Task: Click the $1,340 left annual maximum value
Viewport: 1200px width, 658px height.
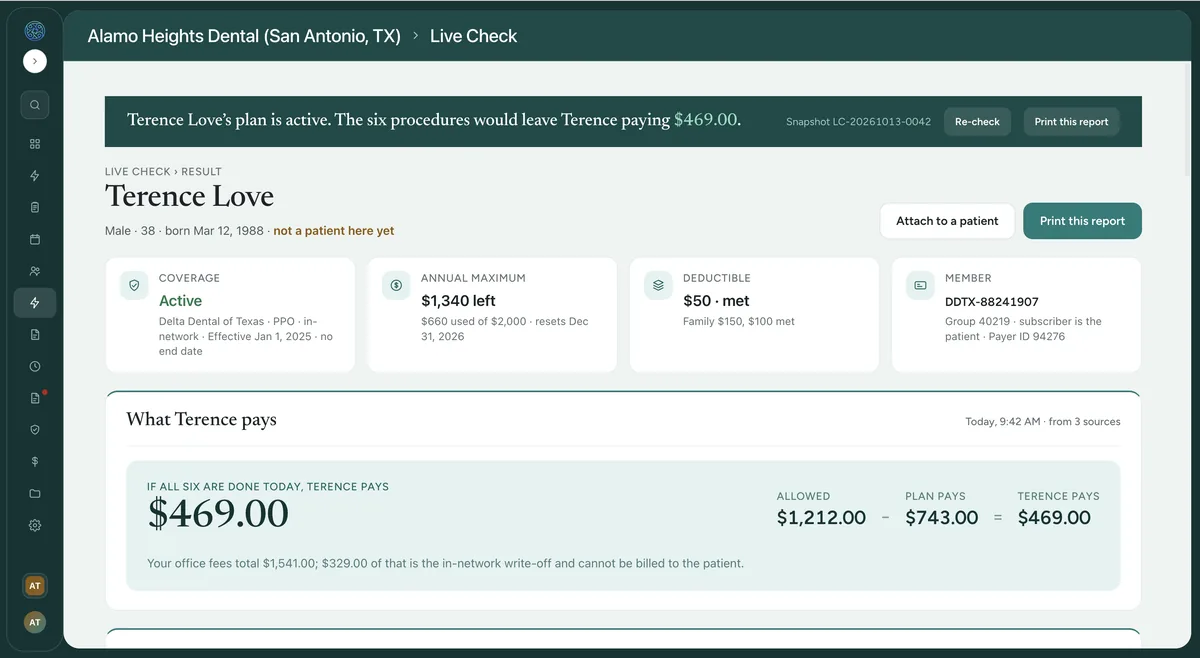Action: (458, 301)
